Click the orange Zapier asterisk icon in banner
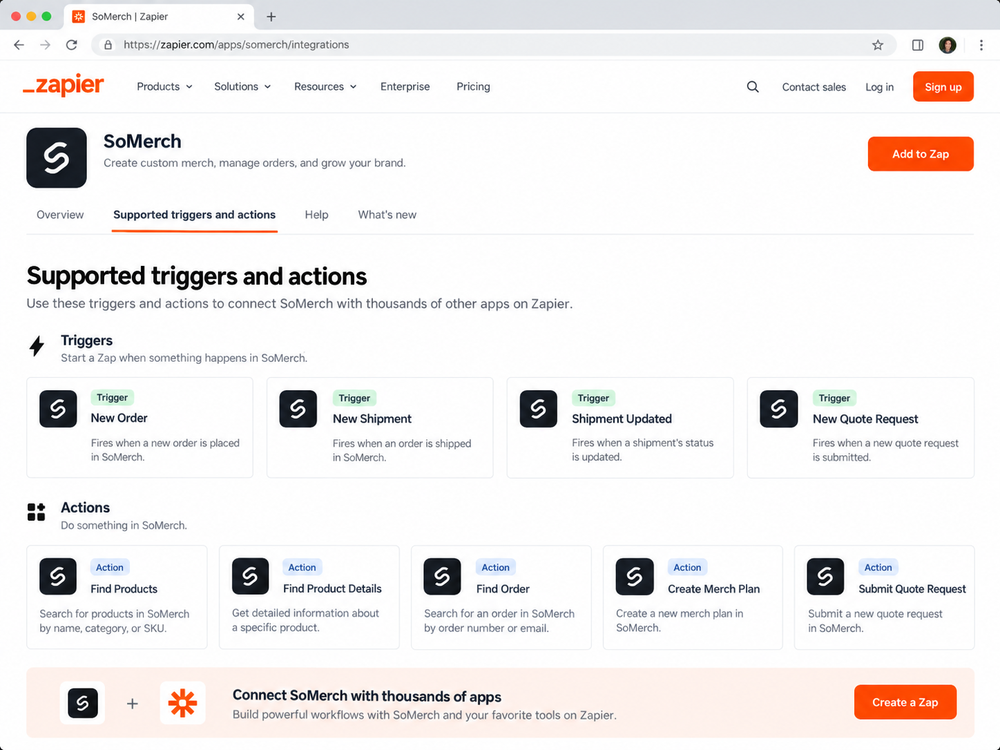This screenshot has width=1000, height=750. pos(182,703)
